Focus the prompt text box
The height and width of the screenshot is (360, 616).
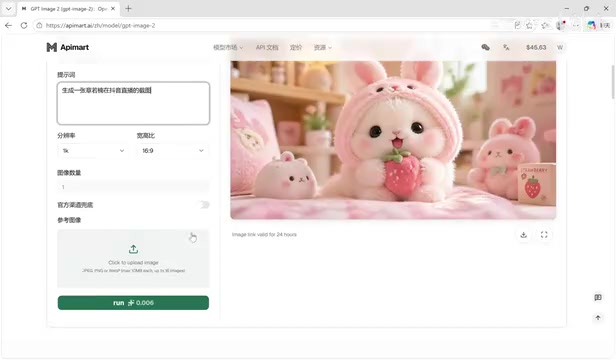(133, 103)
